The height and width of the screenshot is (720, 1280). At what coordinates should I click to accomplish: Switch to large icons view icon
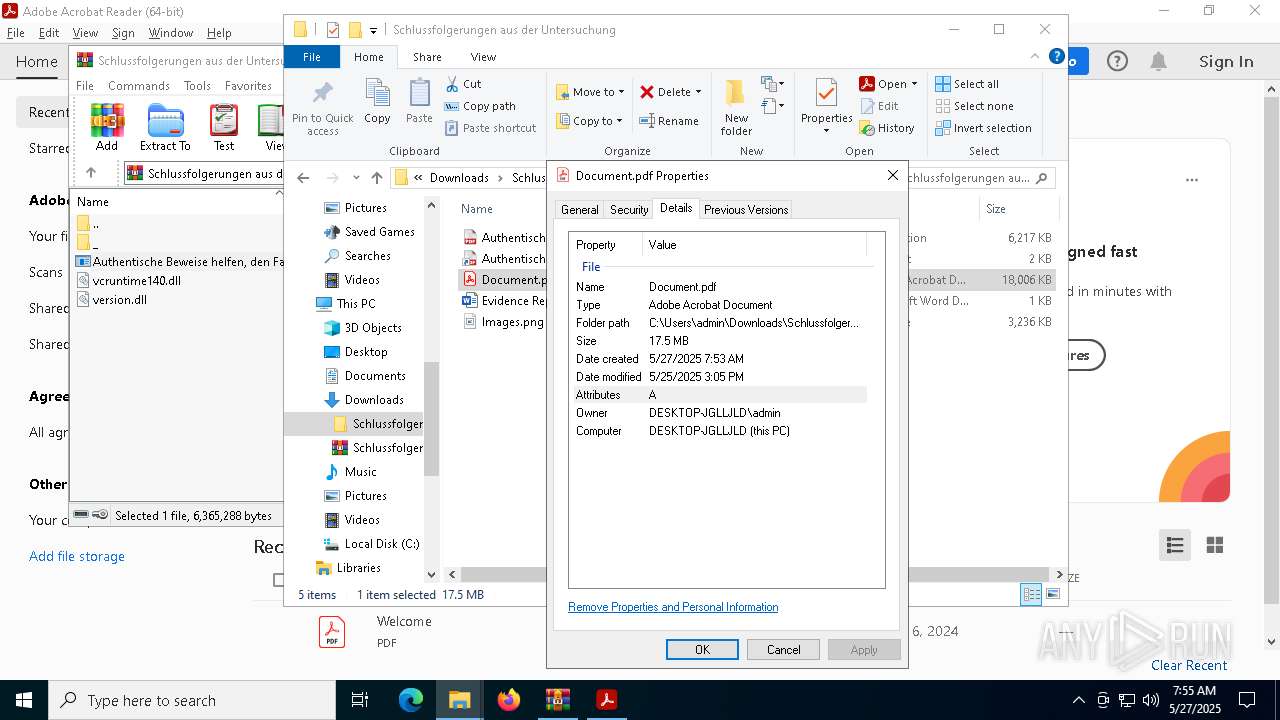coord(1052,594)
